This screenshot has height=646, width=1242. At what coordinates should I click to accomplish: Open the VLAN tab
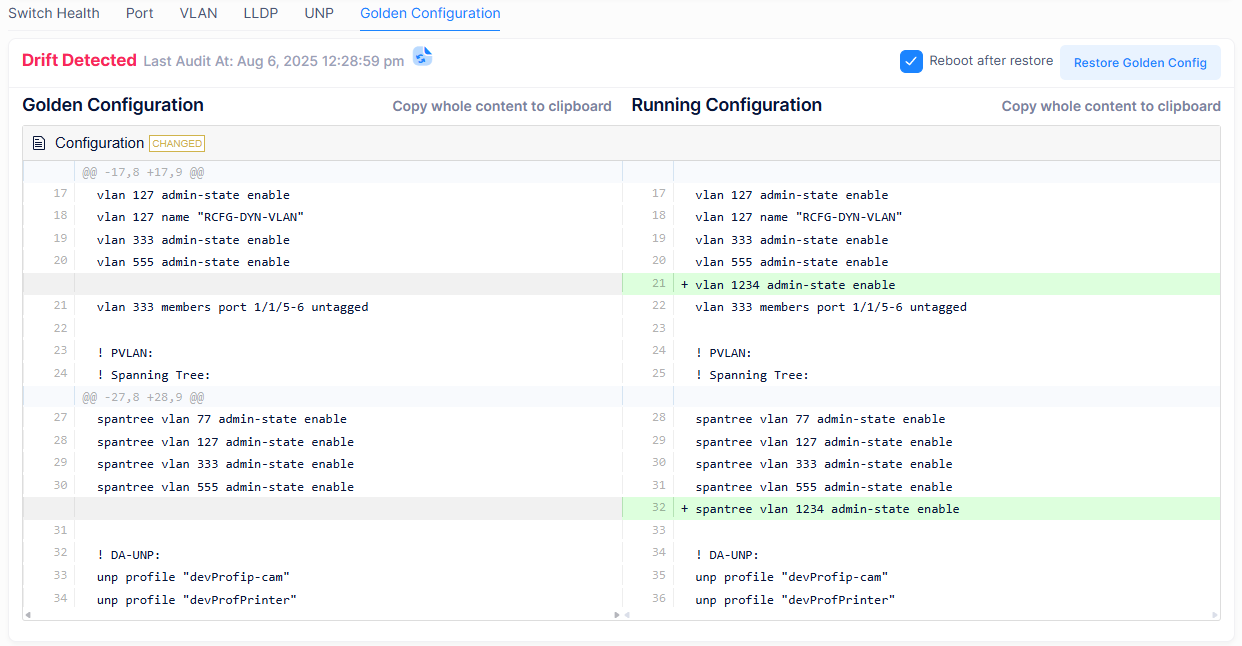click(198, 13)
